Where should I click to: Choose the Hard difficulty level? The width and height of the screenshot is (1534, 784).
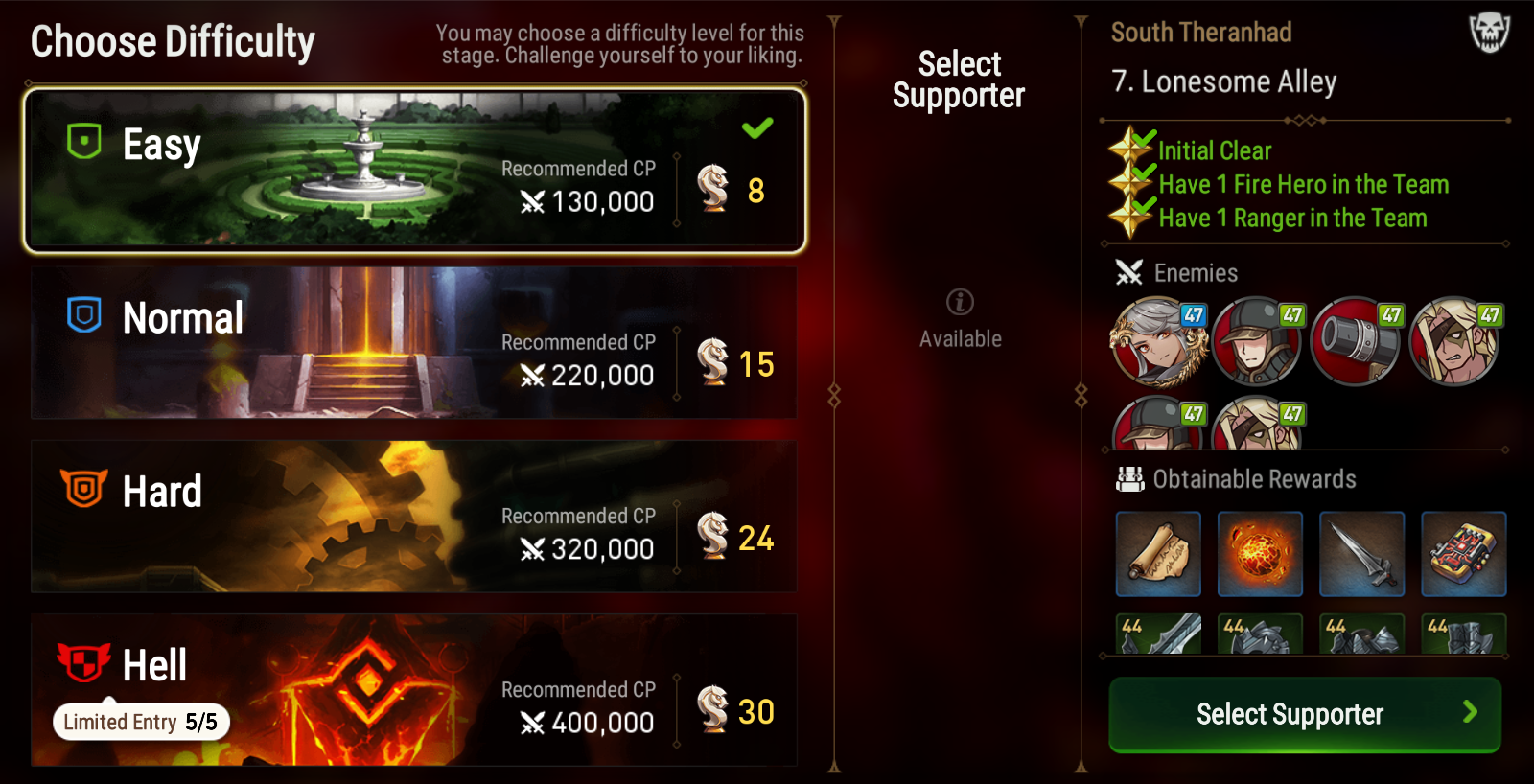click(x=414, y=517)
